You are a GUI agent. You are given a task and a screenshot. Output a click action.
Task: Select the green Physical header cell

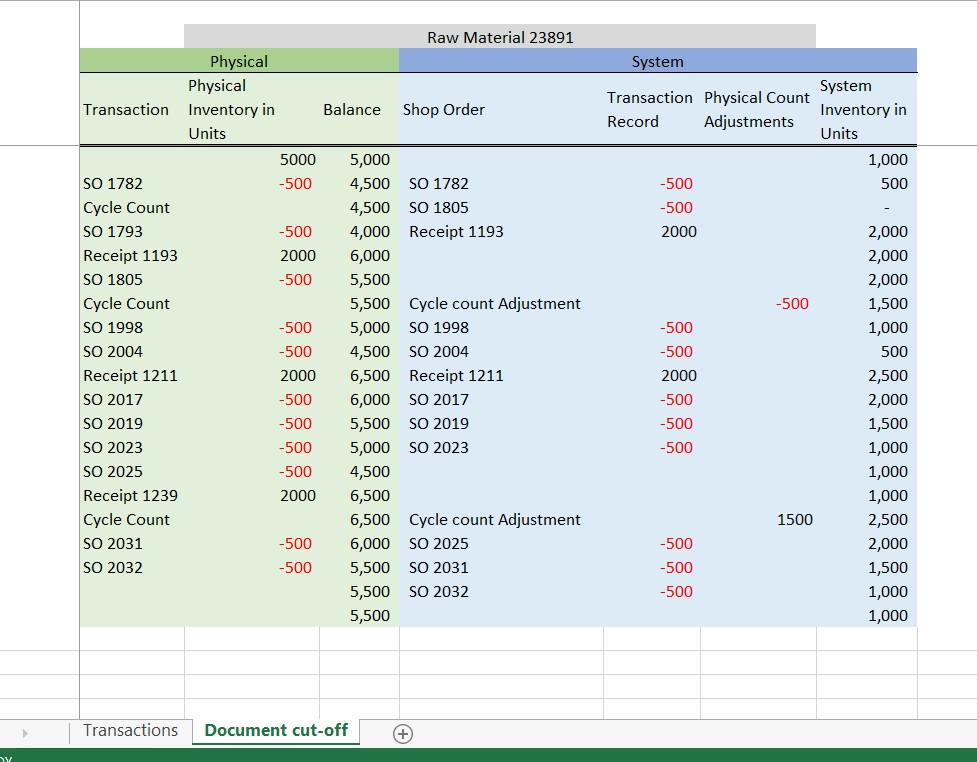click(x=238, y=61)
